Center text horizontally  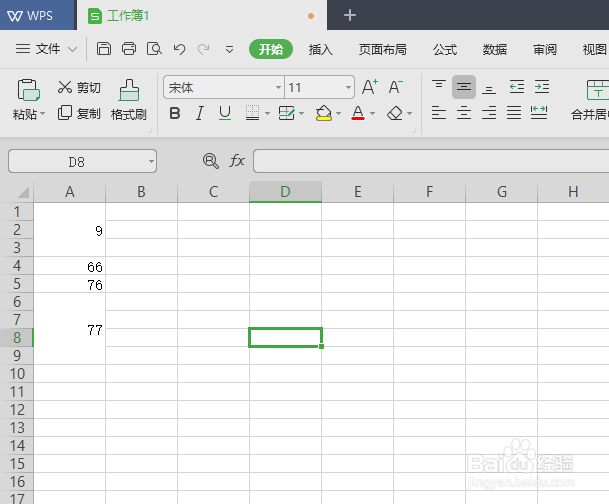pos(464,113)
